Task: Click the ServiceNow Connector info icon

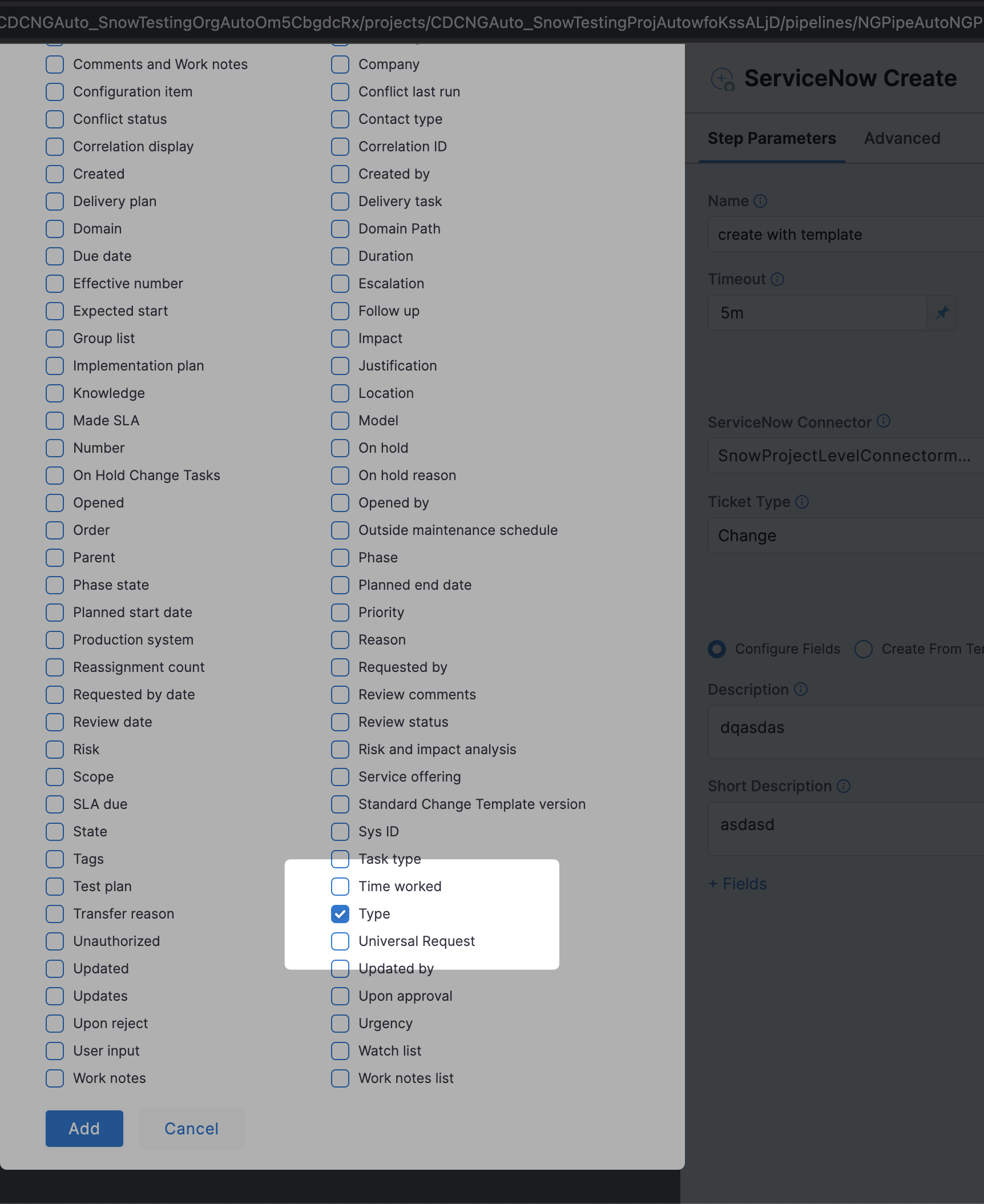Action: (884, 421)
